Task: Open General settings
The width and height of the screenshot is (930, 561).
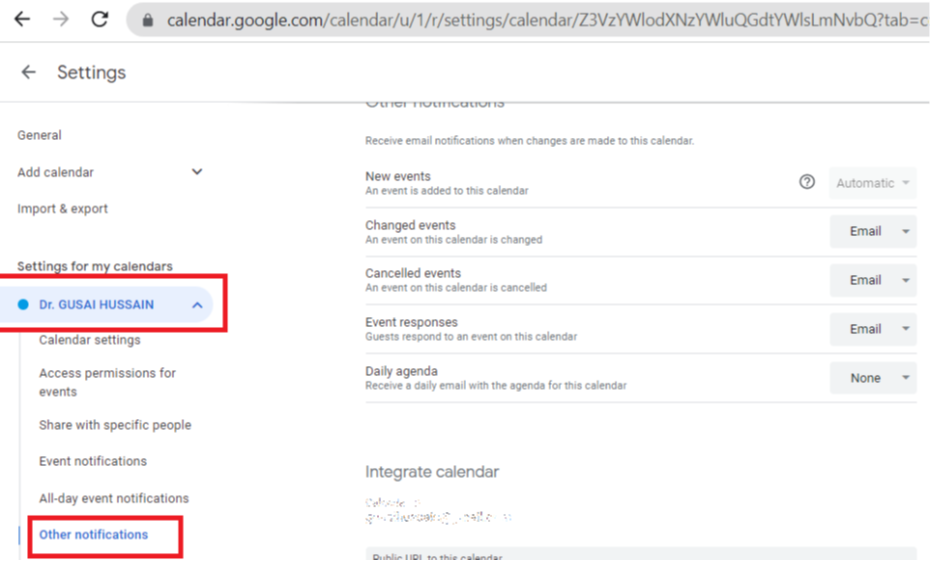Action: (x=39, y=135)
